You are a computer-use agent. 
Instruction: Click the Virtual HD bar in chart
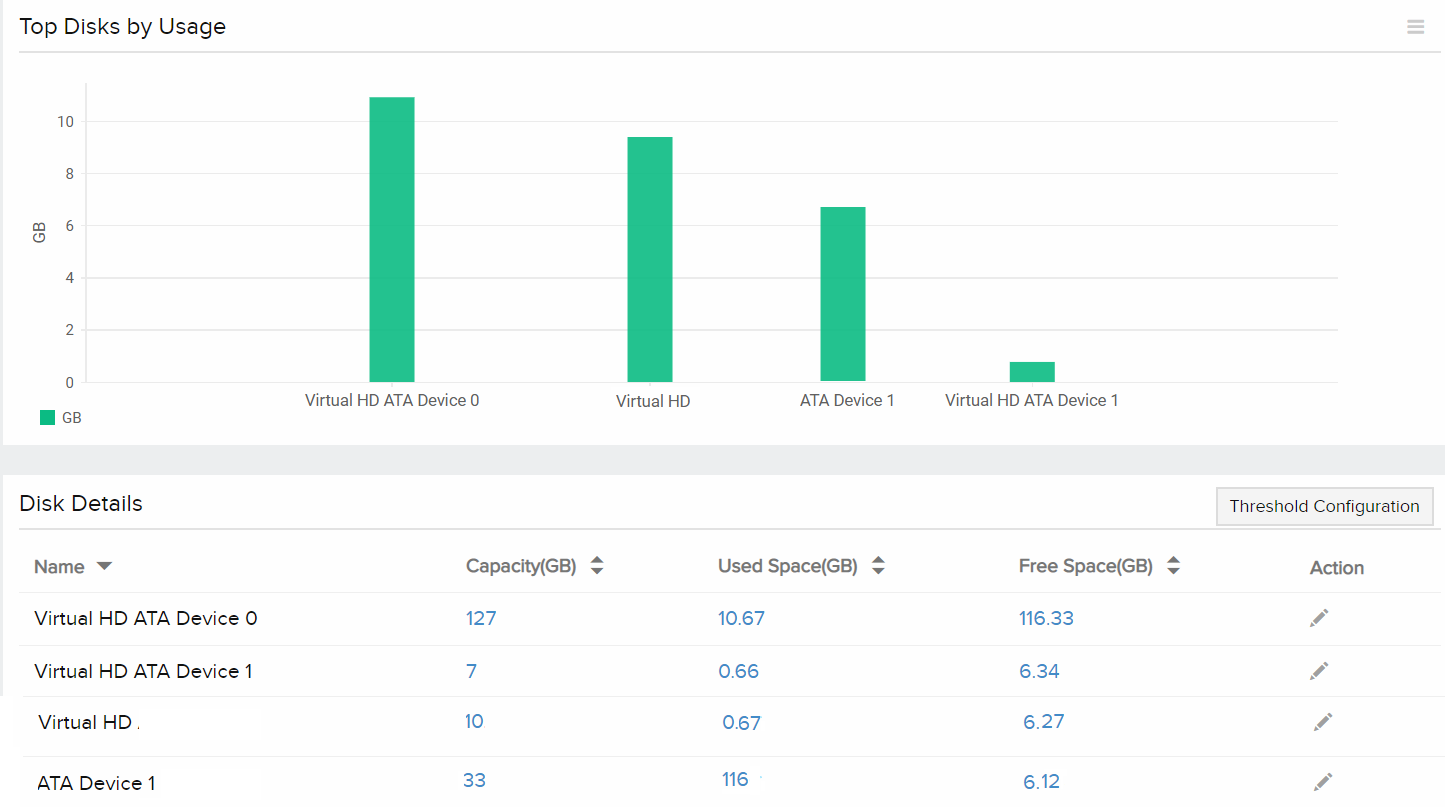point(650,260)
